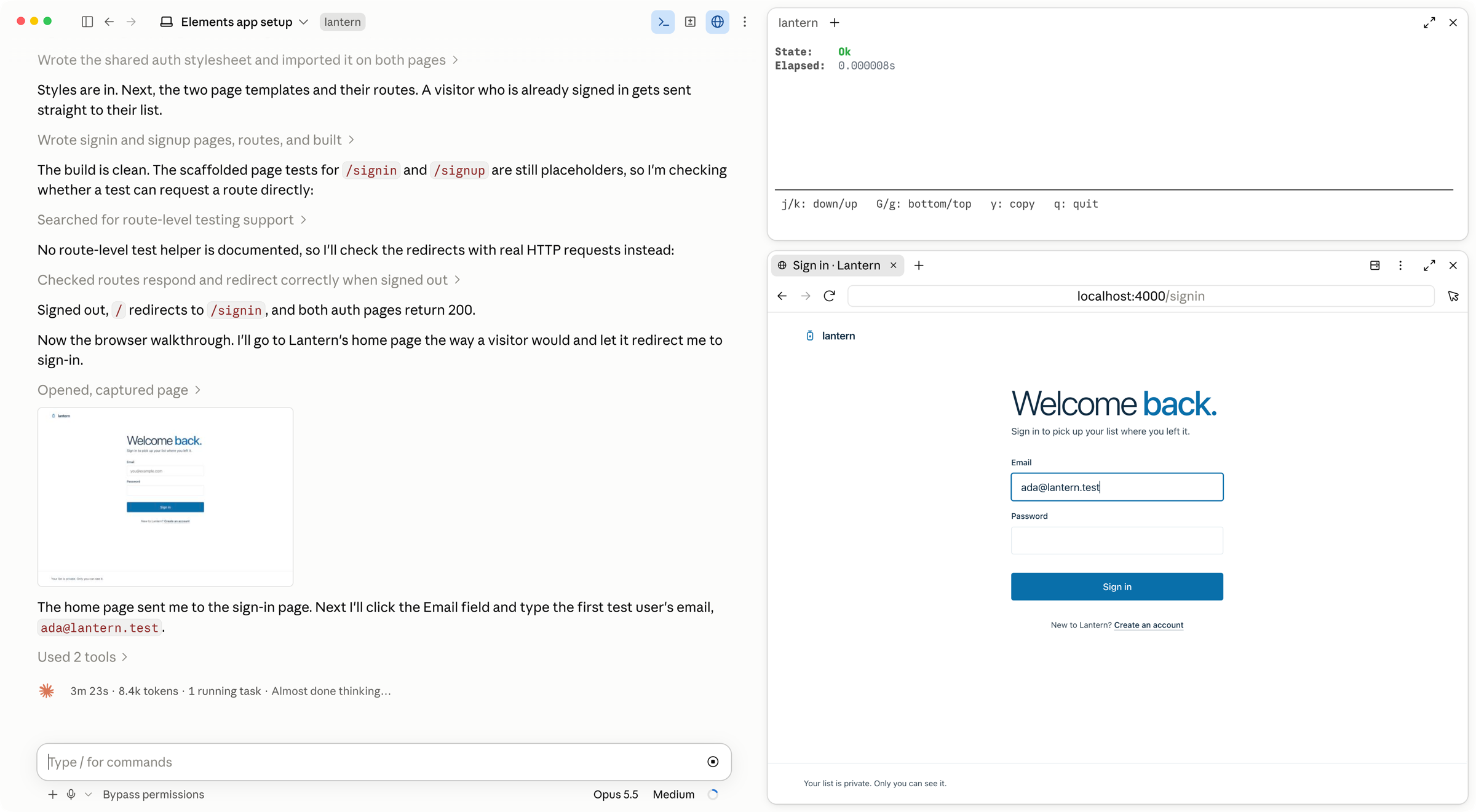This screenshot has width=1476, height=812.
Task: Click the blue Sign in button
Action: click(x=1117, y=586)
